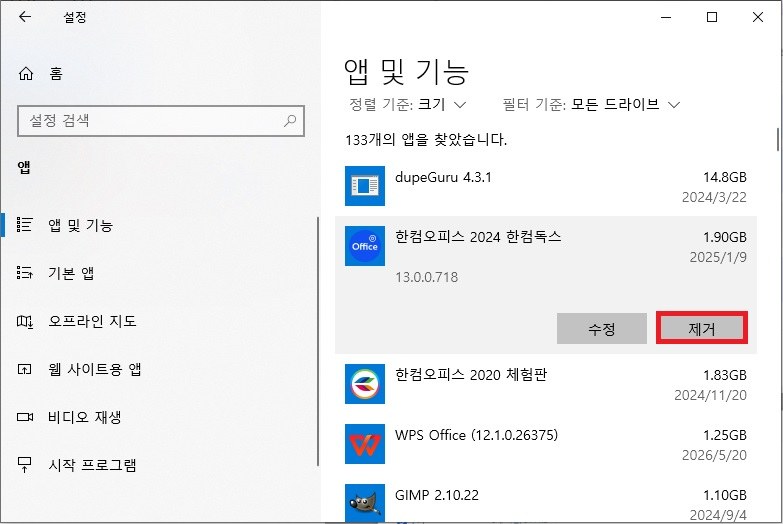Click the 앱 및 기능 page heading
Image resolution: width=783 pixels, height=524 pixels.
(406, 71)
